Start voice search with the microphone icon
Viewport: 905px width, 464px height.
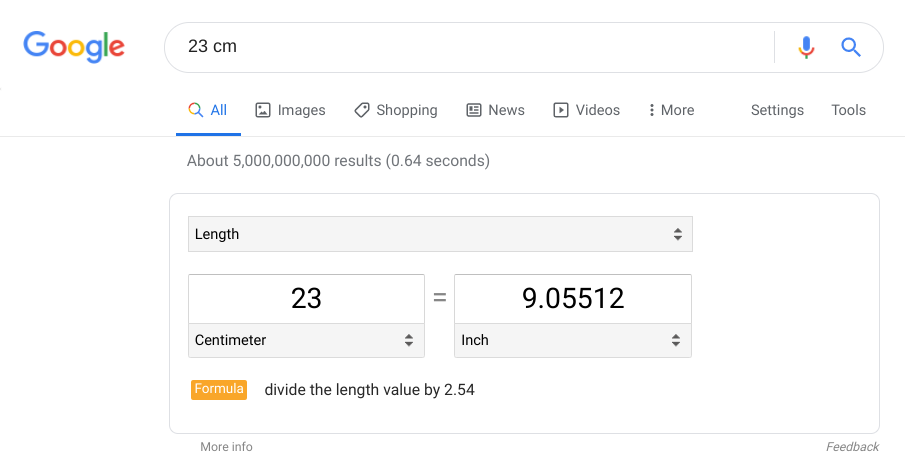pyautogui.click(x=806, y=47)
